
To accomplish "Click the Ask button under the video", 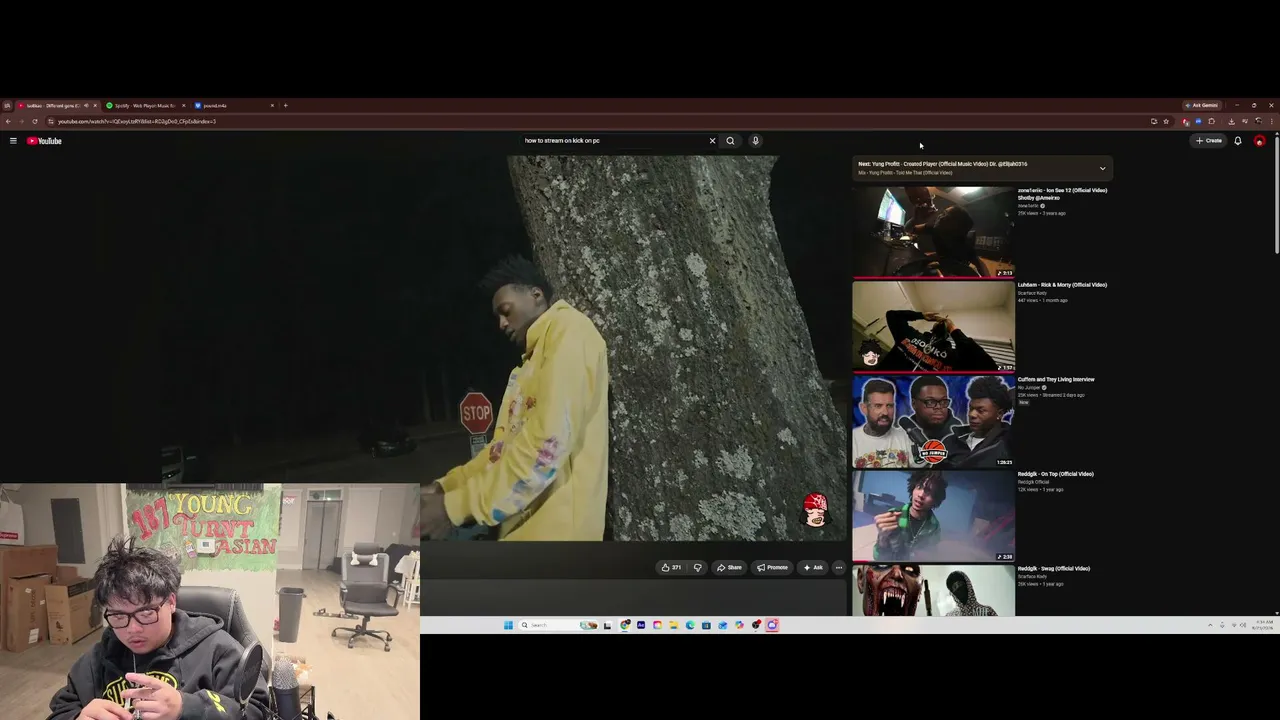I will coord(813,567).
